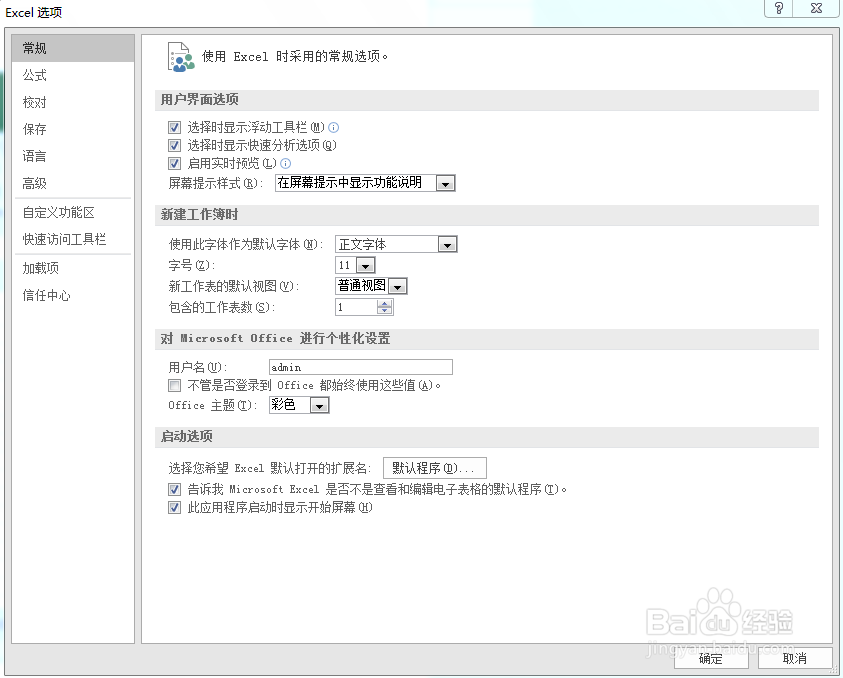Image resolution: width=843 pixels, height=678 pixels.
Task: Open the 快速访问工具栏 category
Action: coord(73,239)
